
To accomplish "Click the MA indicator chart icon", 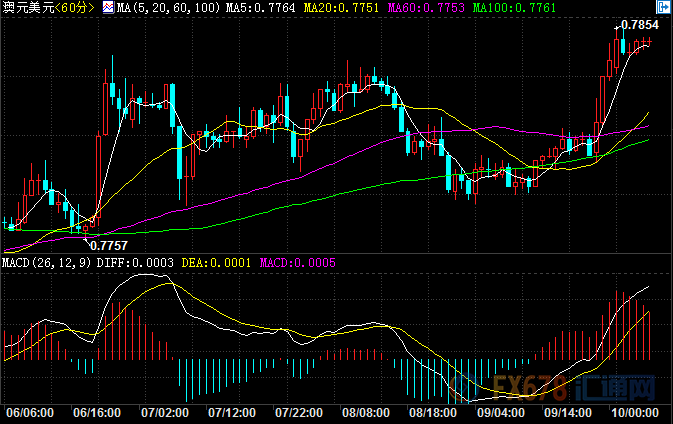I will coord(109,8).
